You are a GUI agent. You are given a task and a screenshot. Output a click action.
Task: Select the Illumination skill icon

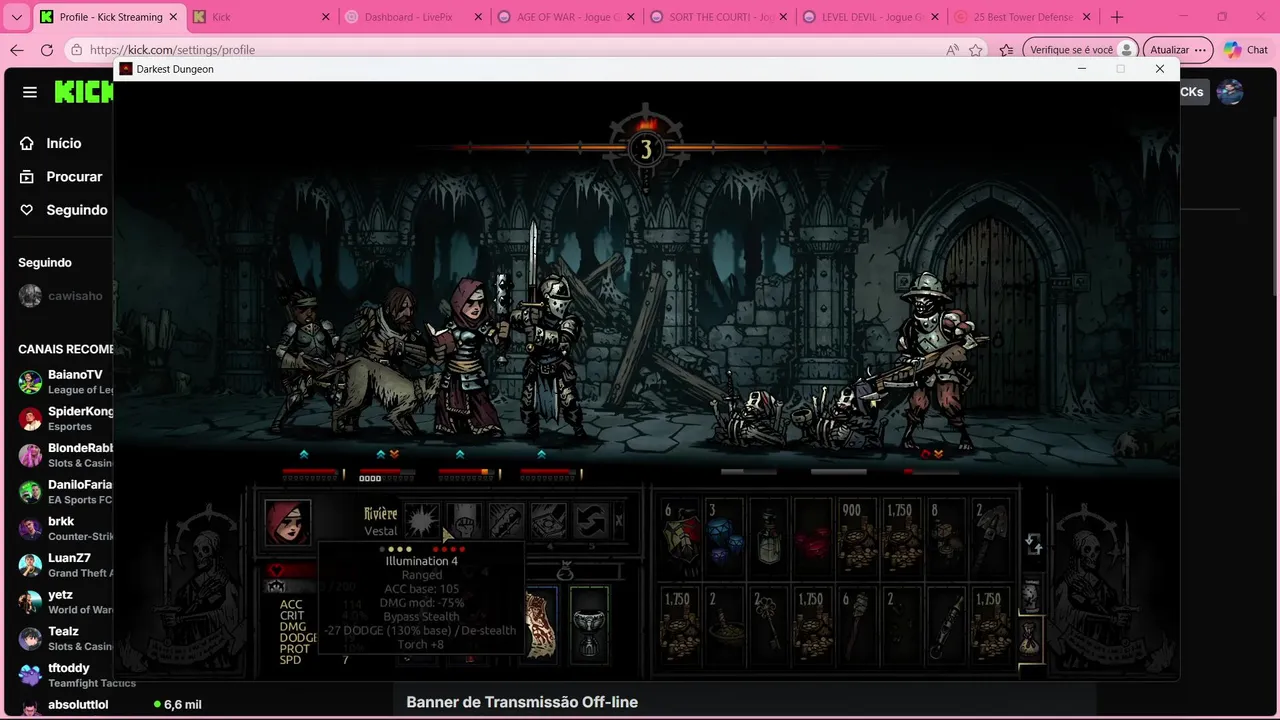point(422,520)
